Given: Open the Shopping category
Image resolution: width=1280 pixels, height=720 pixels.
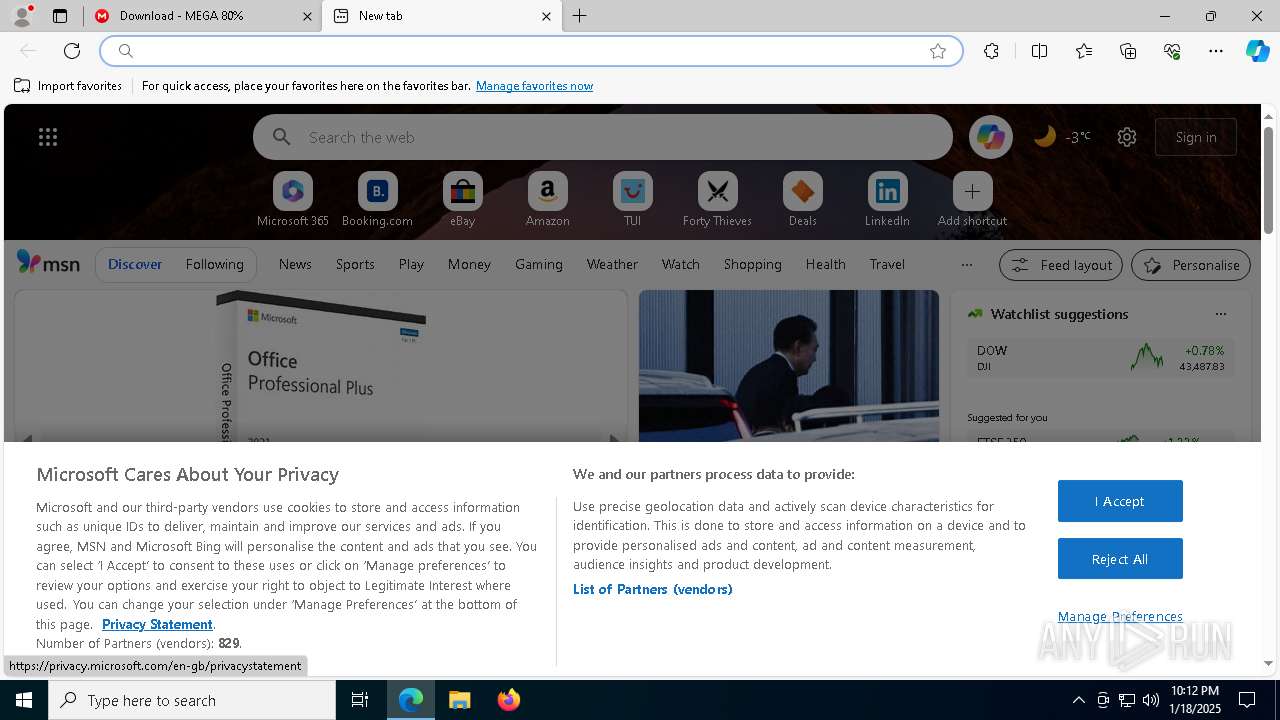Looking at the screenshot, I should pyautogui.click(x=753, y=265).
